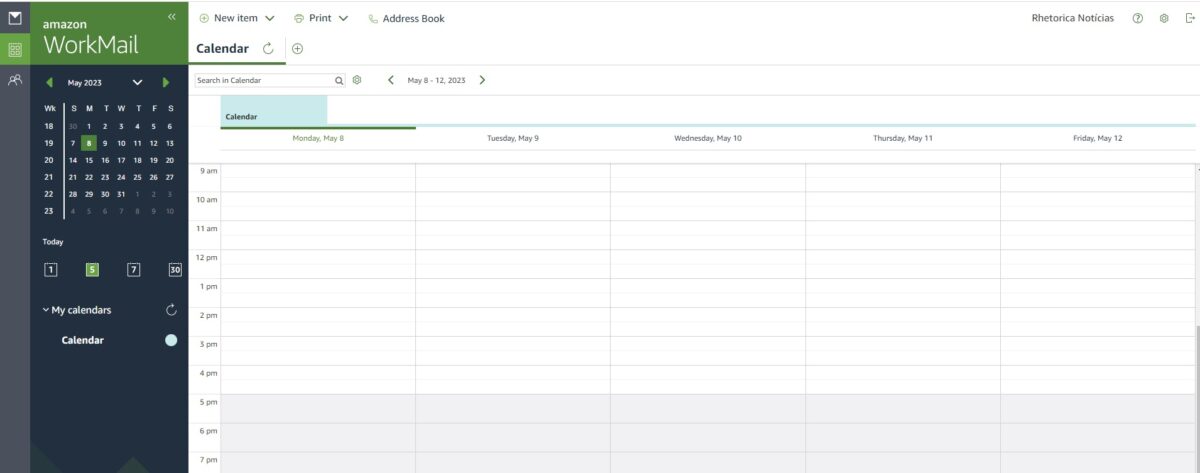Image resolution: width=1200 pixels, height=473 pixels.
Task: Switch to 7-day week view
Action: pyautogui.click(x=133, y=269)
